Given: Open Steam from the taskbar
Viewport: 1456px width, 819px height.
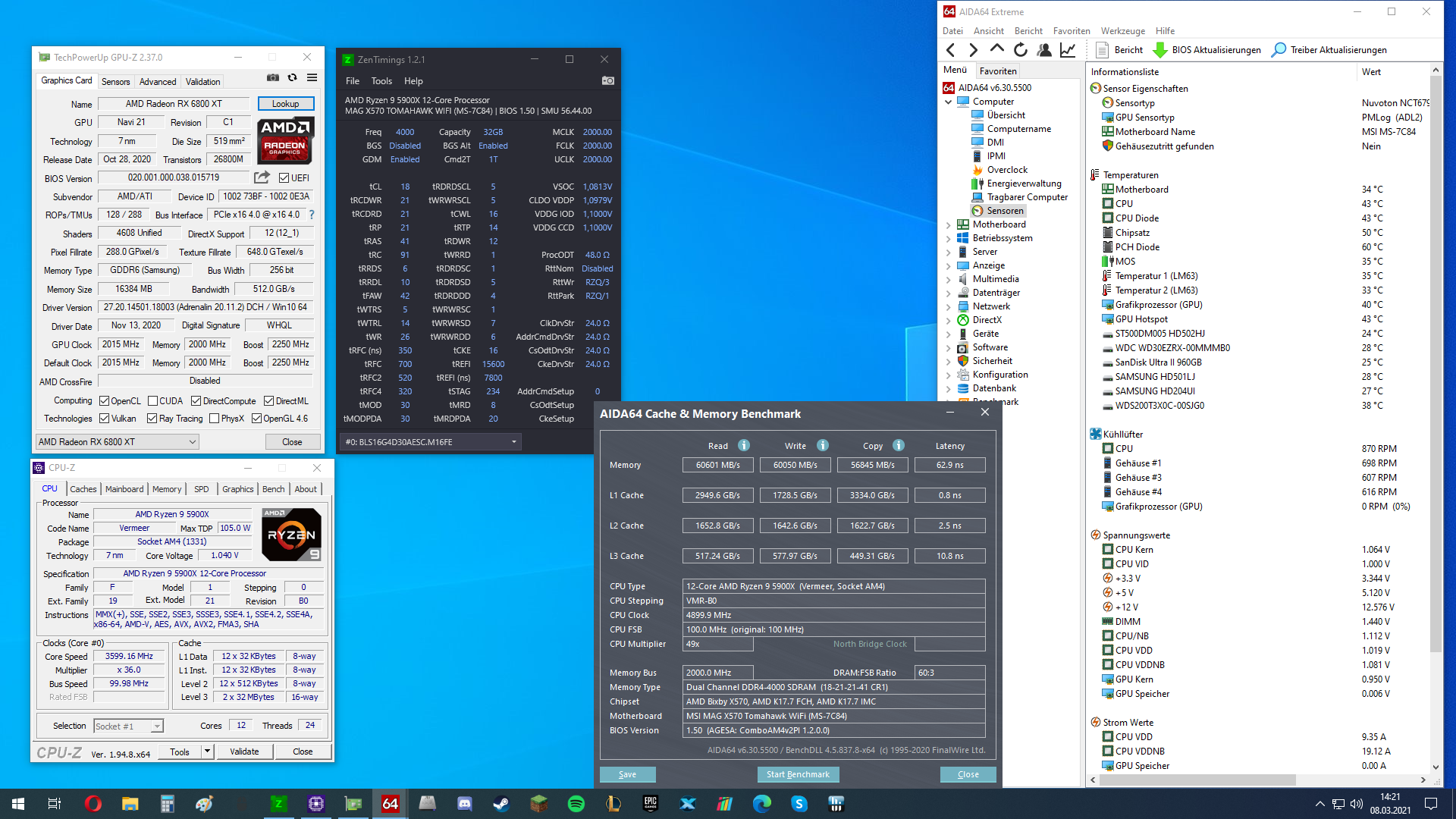Looking at the screenshot, I should coord(501,804).
